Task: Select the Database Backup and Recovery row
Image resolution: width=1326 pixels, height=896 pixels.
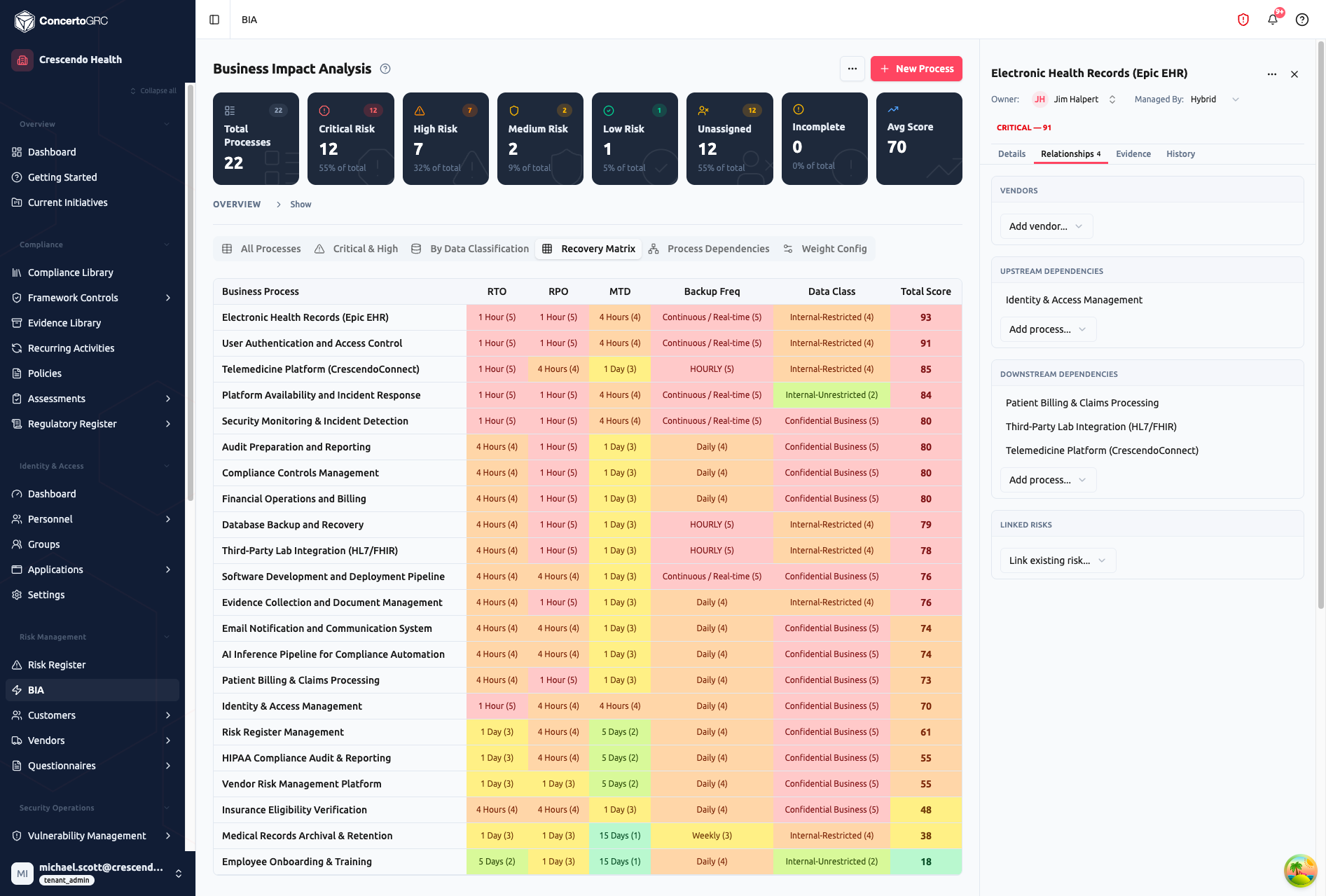Action: point(587,525)
